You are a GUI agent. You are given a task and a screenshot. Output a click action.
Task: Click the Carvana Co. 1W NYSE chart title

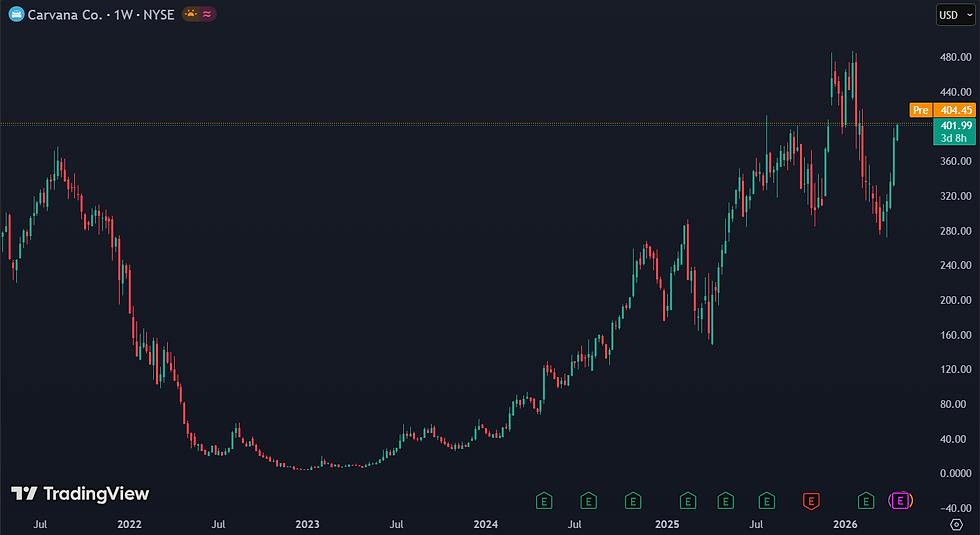click(x=101, y=14)
